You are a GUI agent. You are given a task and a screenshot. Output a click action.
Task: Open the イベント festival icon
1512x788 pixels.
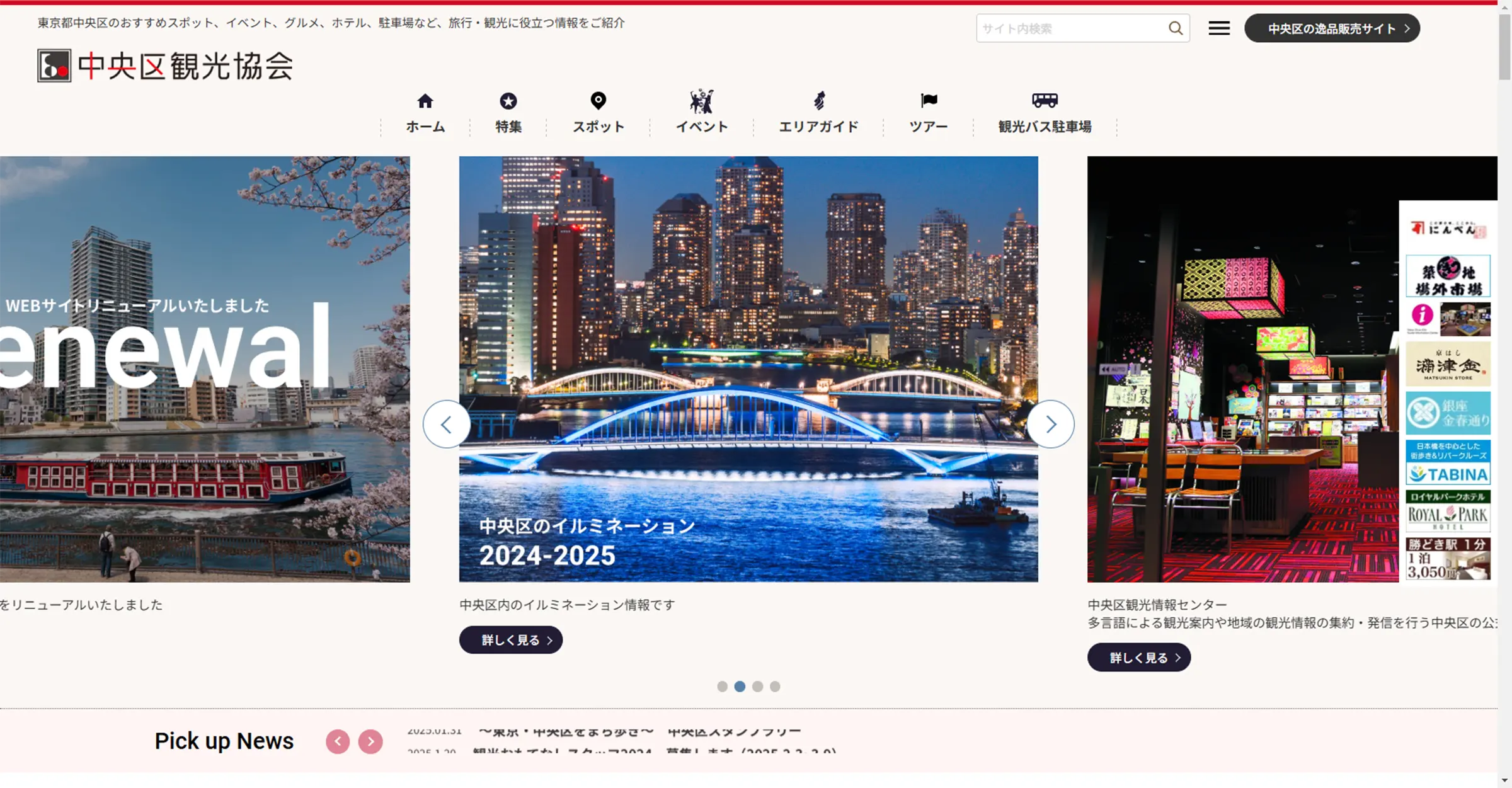tap(701, 101)
